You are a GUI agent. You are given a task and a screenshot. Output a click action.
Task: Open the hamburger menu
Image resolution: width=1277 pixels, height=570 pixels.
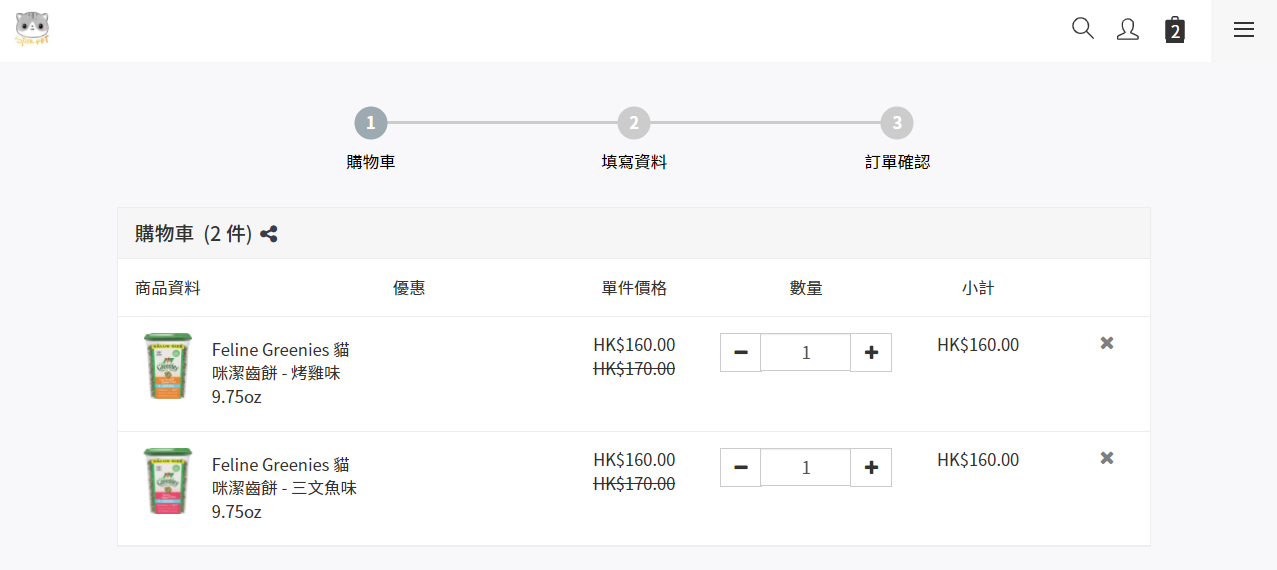pyautogui.click(x=1244, y=30)
